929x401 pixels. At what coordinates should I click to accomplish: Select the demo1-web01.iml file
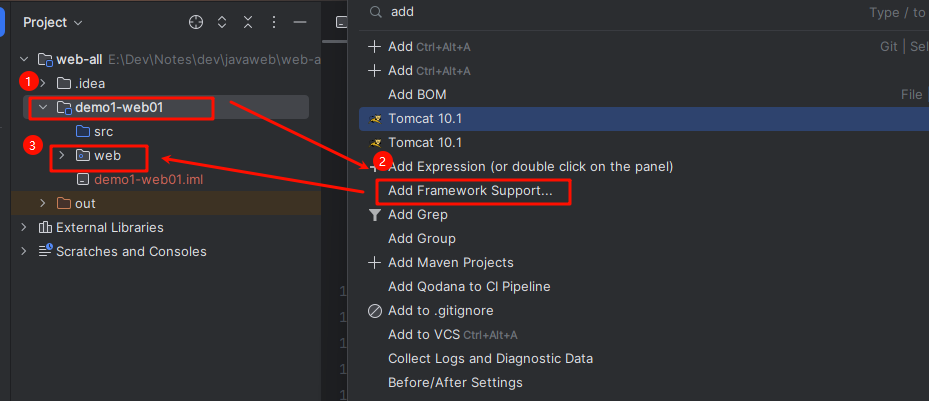click(x=149, y=179)
